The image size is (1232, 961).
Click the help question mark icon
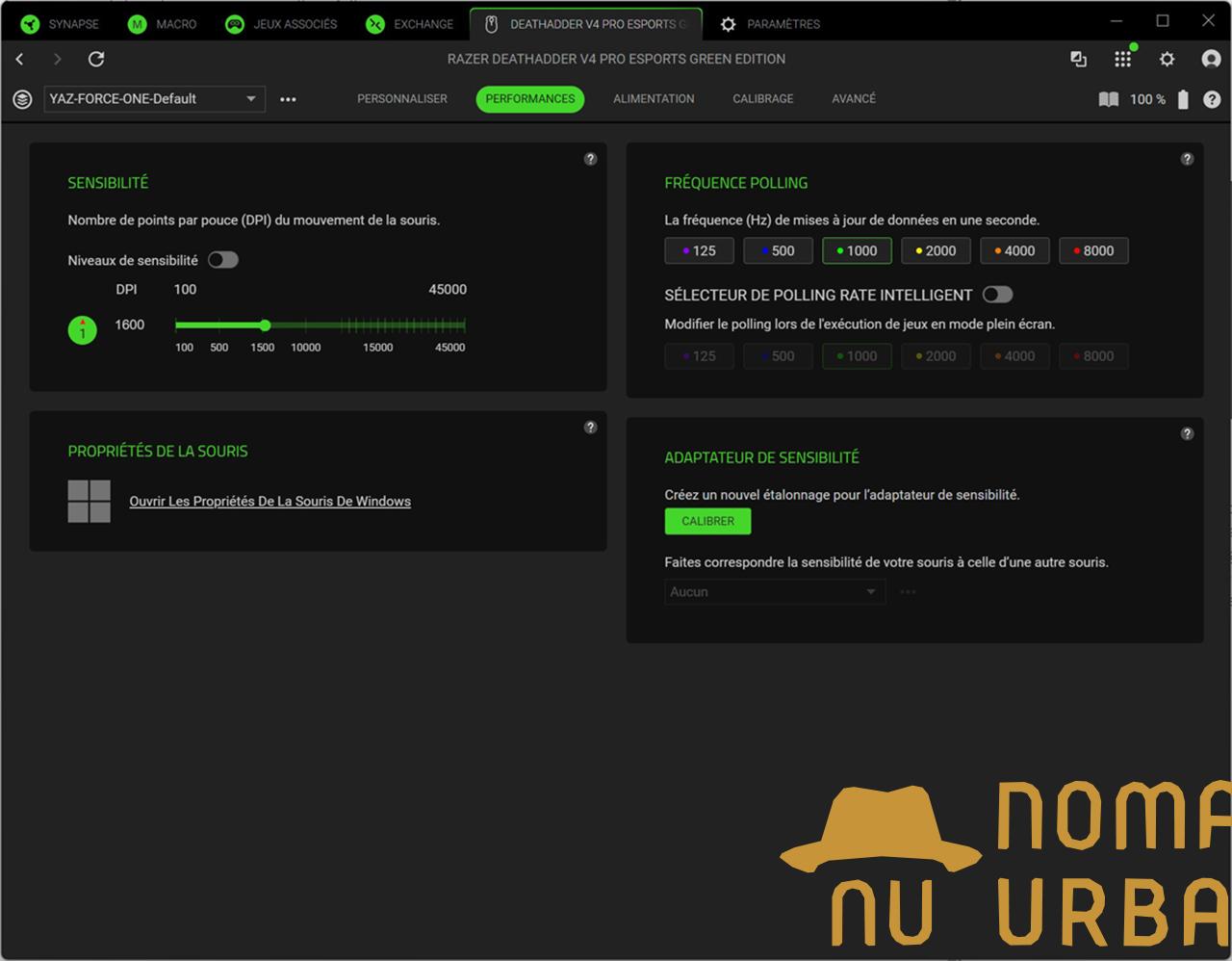[x=1211, y=99]
